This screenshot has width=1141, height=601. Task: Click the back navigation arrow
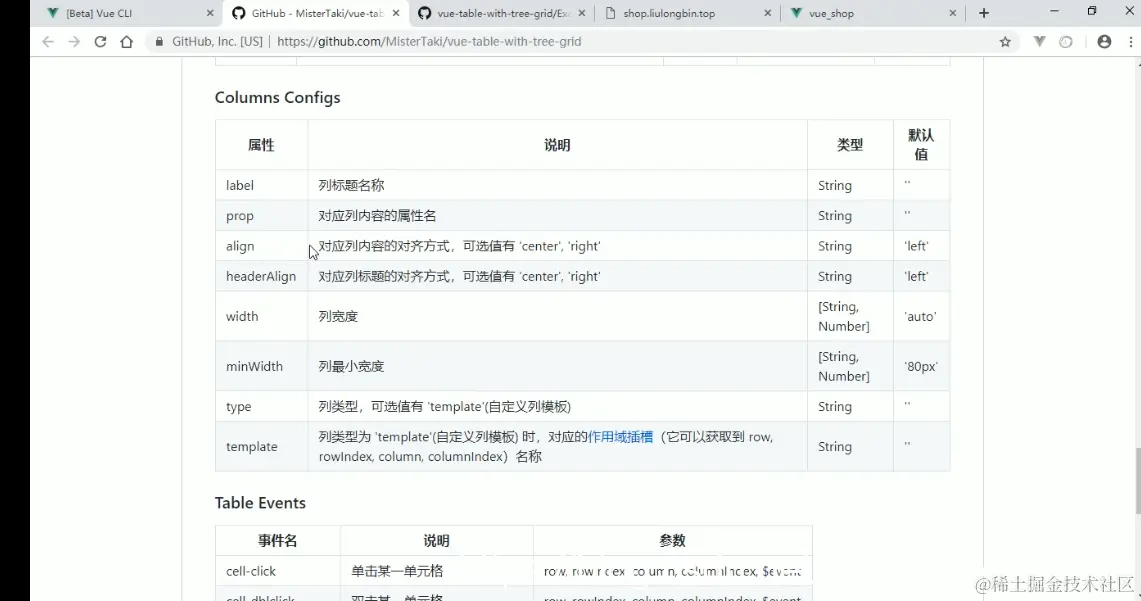click(x=47, y=41)
